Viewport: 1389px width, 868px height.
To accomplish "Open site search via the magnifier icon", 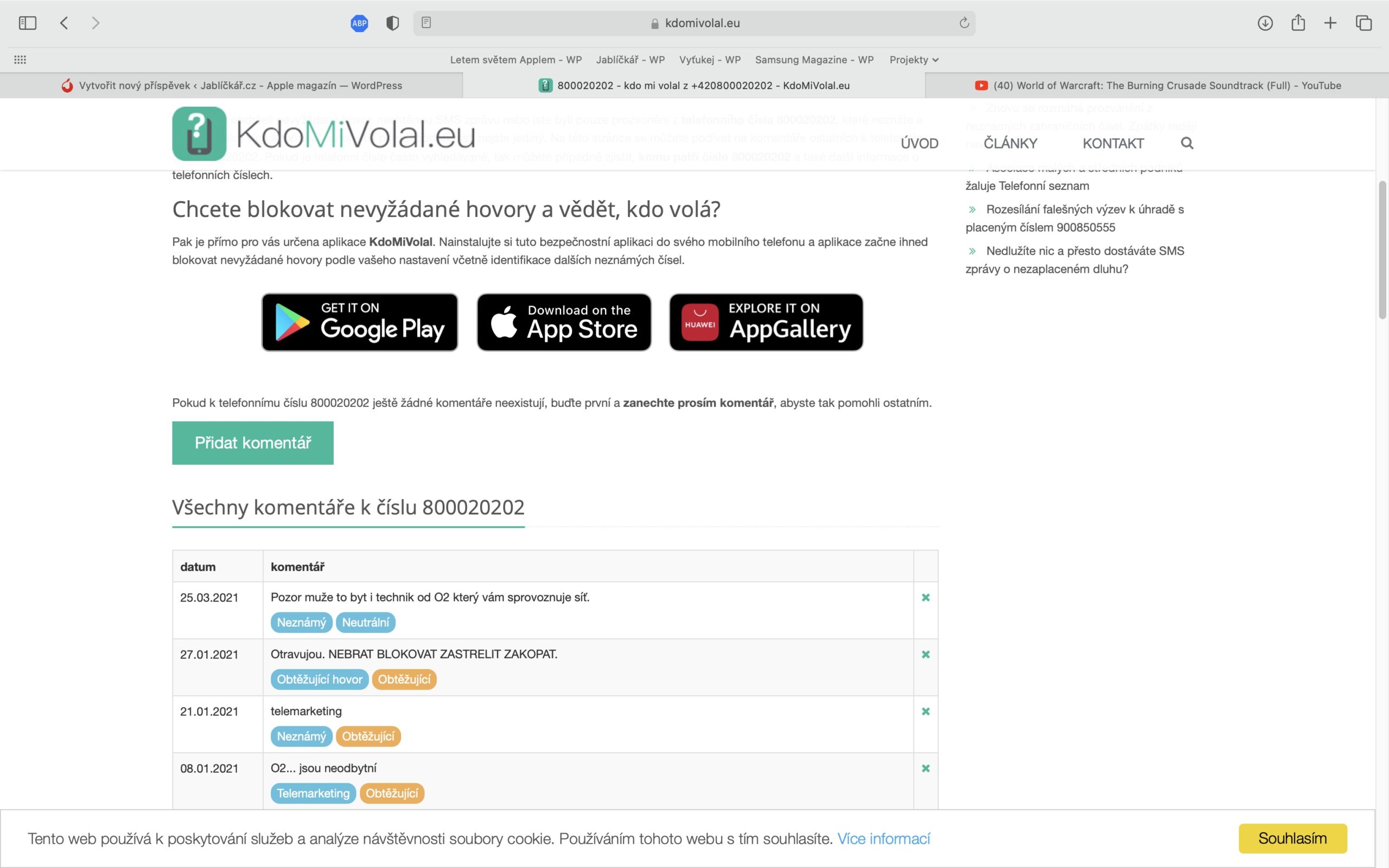I will click(1187, 143).
